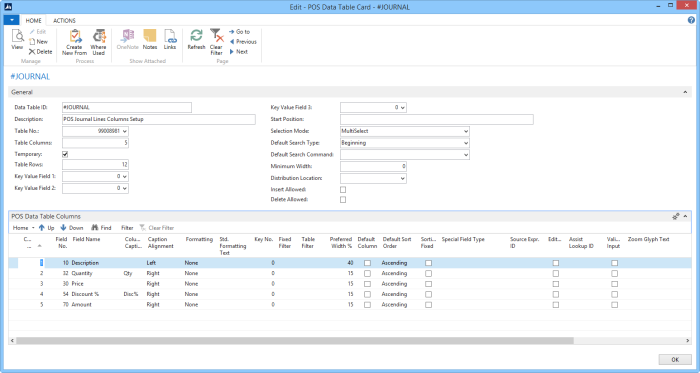Click the View icon in the Manage group
The height and width of the screenshot is (373, 700).
17,36
